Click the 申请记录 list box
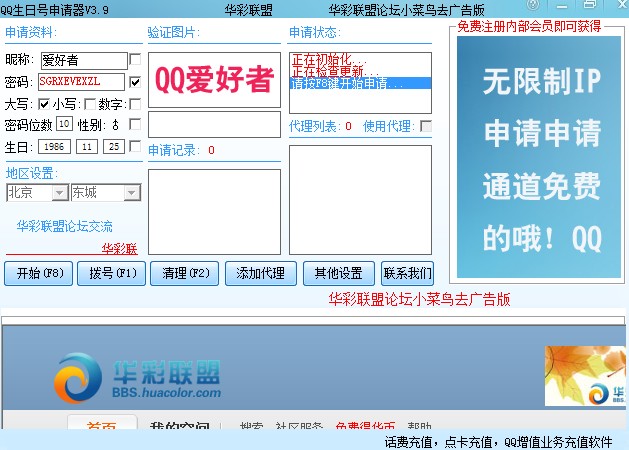Viewport: 629px width, 450px height. click(x=214, y=212)
